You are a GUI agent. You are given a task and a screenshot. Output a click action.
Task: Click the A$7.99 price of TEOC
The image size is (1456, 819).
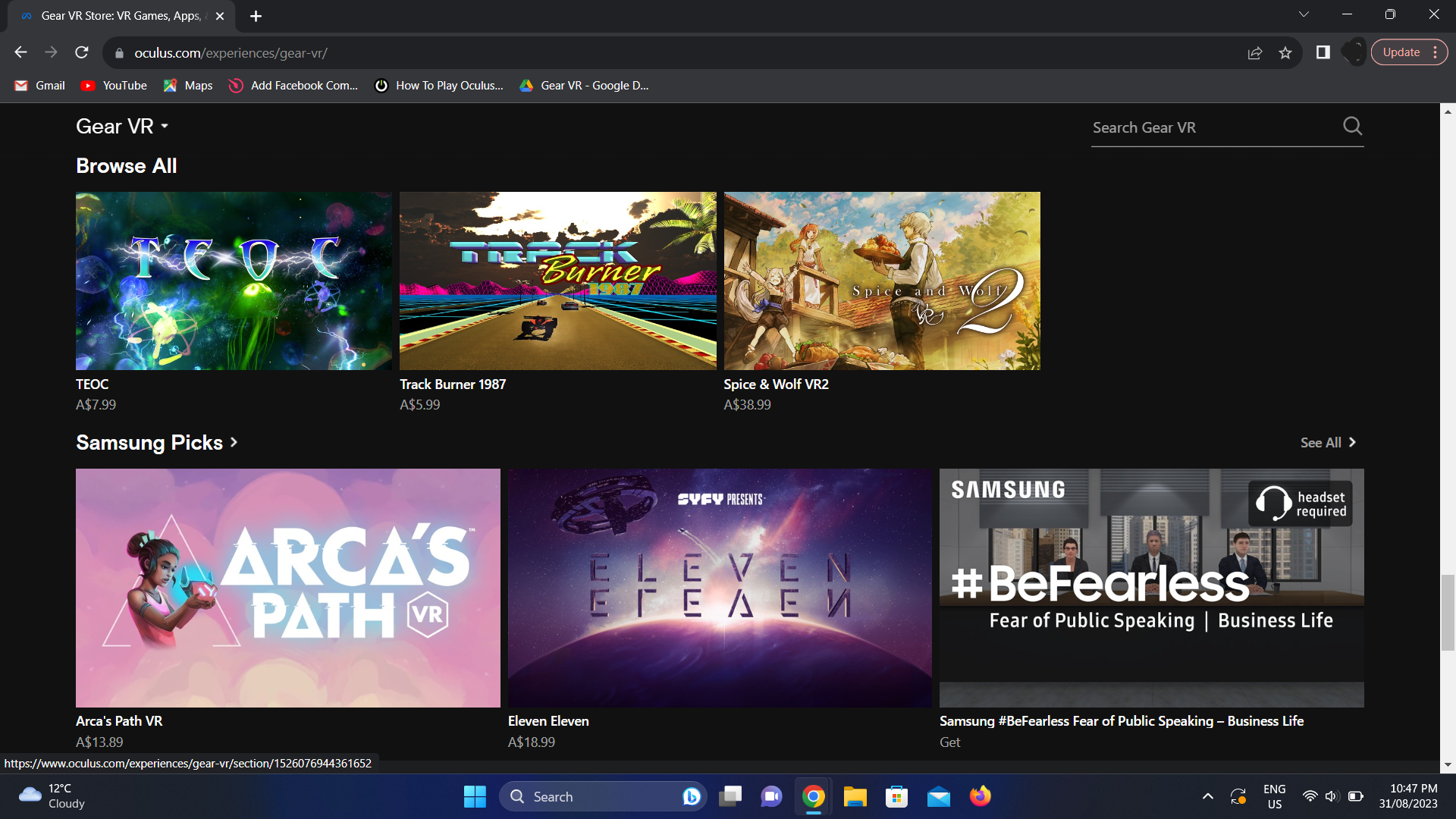pos(96,405)
